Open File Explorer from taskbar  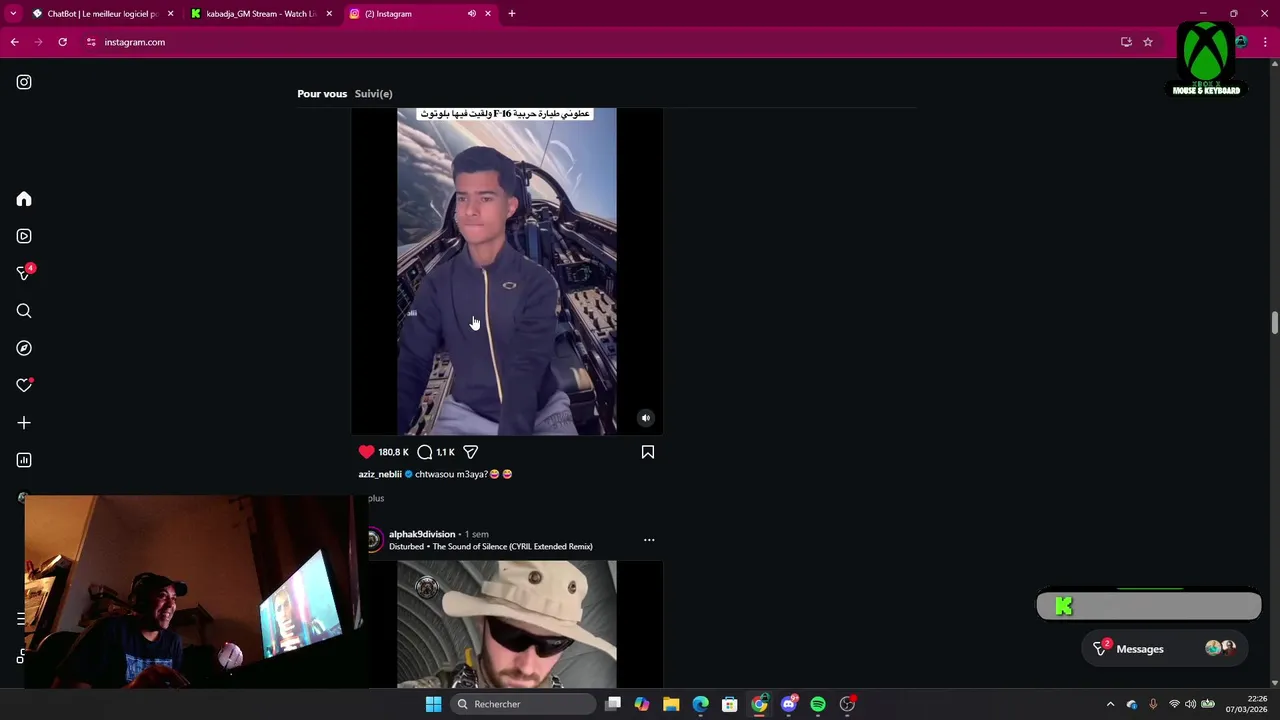click(671, 704)
